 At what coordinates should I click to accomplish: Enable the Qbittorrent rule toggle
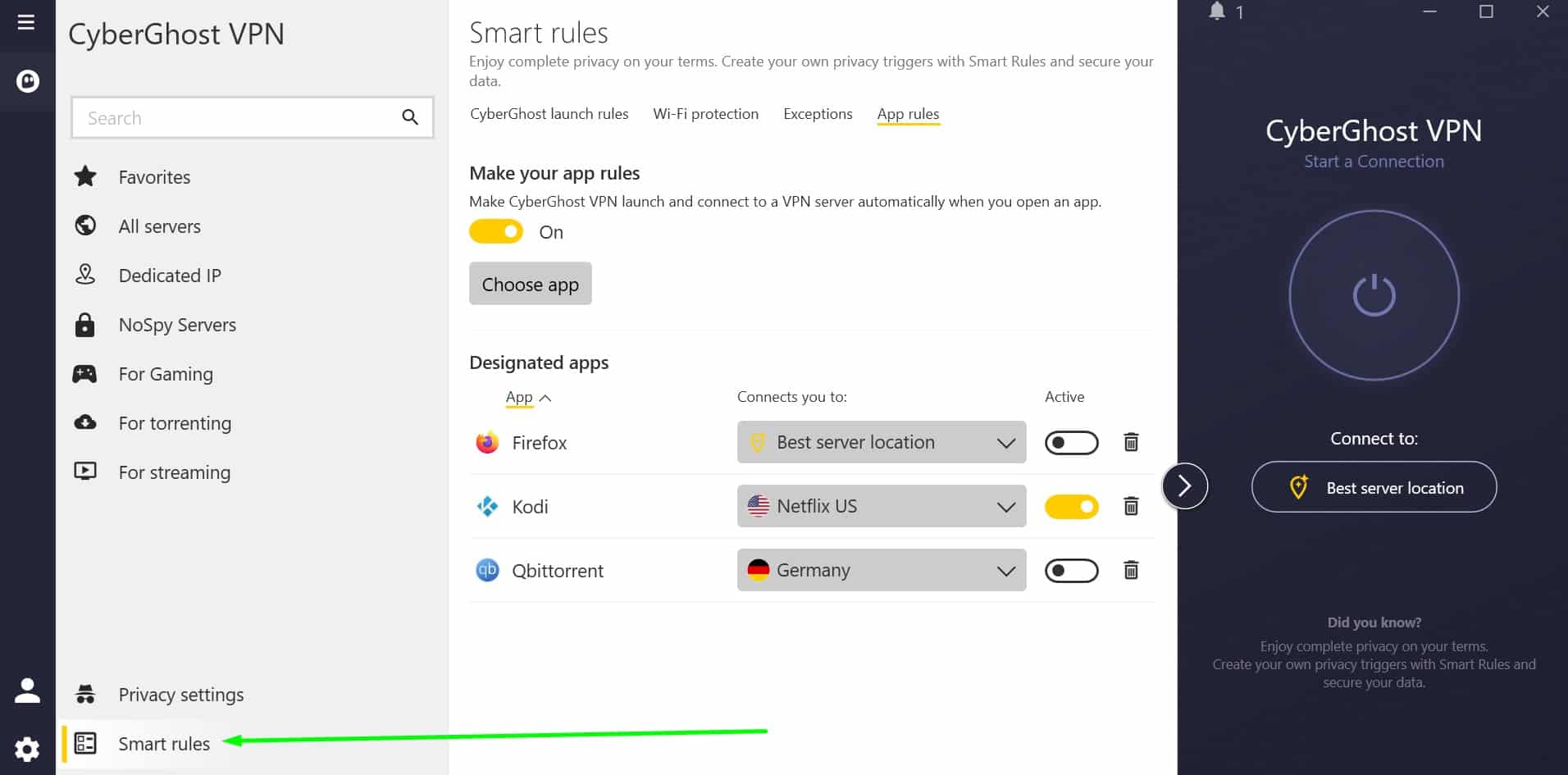click(x=1071, y=571)
